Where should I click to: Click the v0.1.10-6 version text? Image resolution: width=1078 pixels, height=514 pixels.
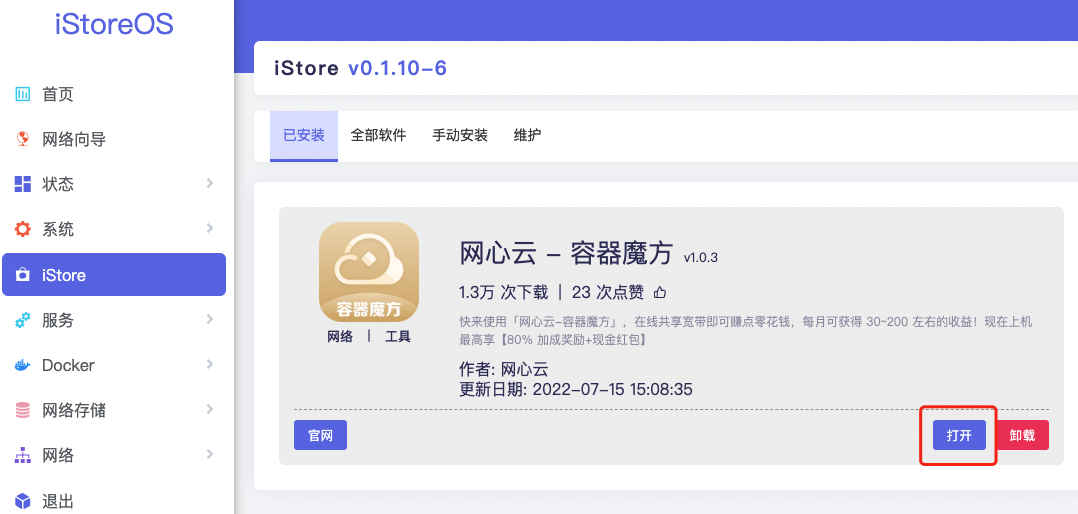[x=397, y=69]
